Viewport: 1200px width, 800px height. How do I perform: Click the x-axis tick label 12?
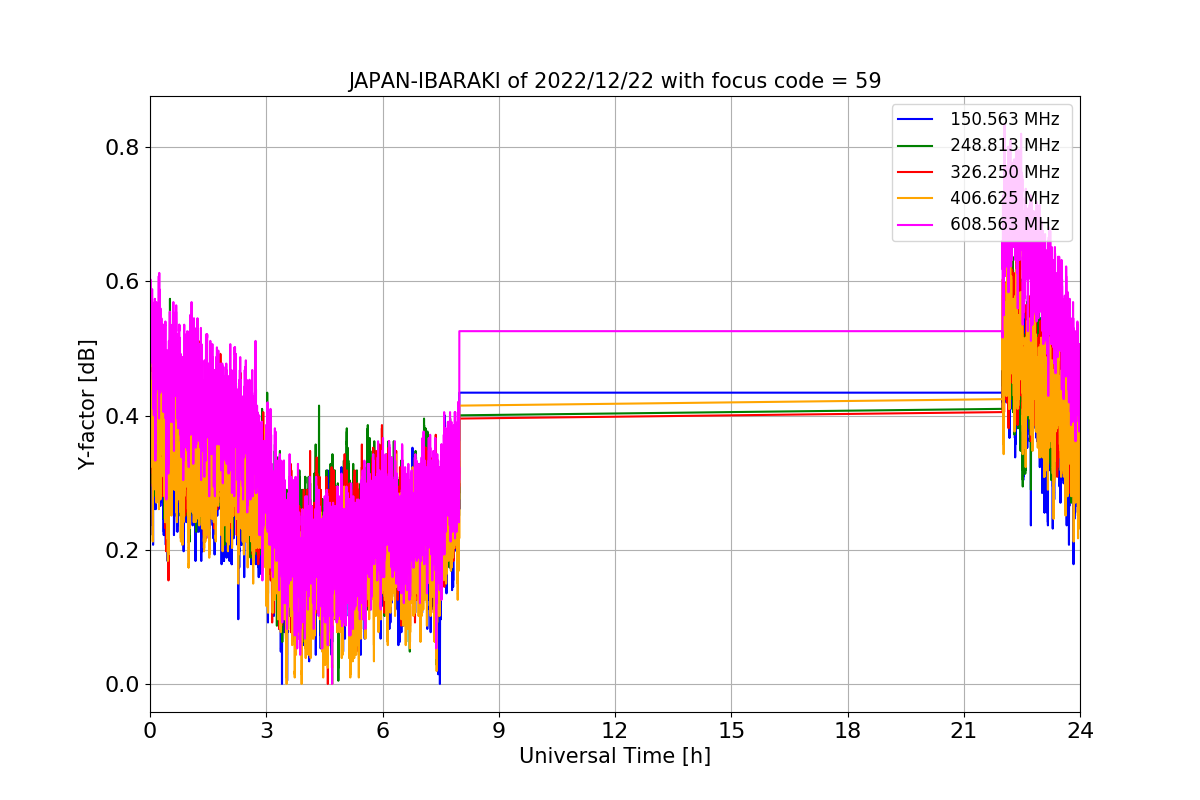point(614,731)
